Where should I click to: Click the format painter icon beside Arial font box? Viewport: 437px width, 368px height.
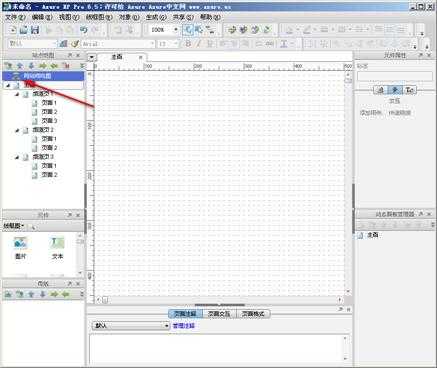(75, 44)
